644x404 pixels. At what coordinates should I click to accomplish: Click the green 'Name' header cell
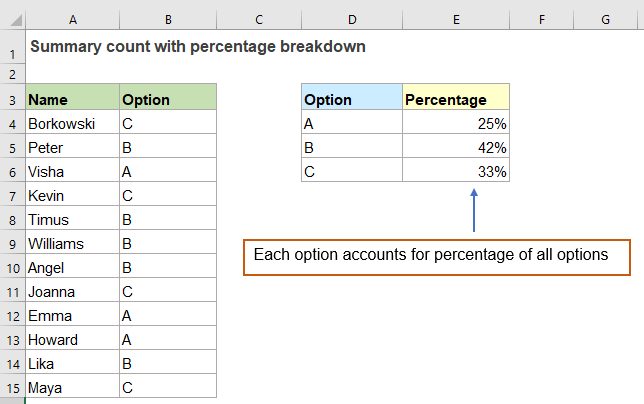[x=71, y=99]
